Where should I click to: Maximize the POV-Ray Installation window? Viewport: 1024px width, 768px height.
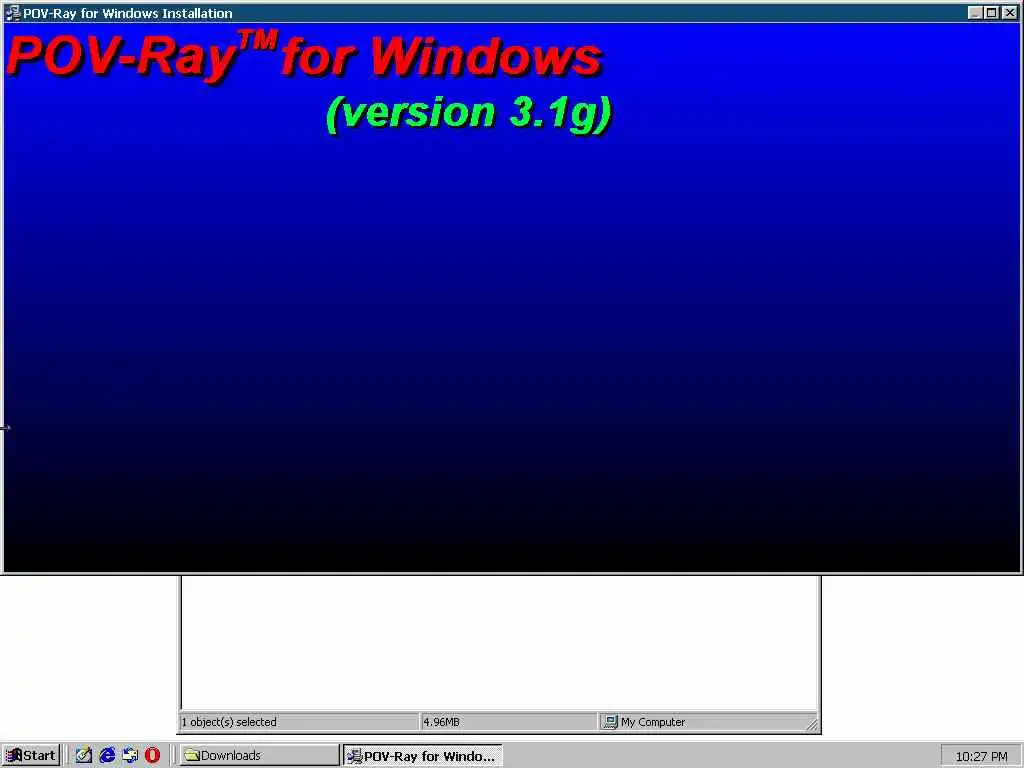pos(991,12)
